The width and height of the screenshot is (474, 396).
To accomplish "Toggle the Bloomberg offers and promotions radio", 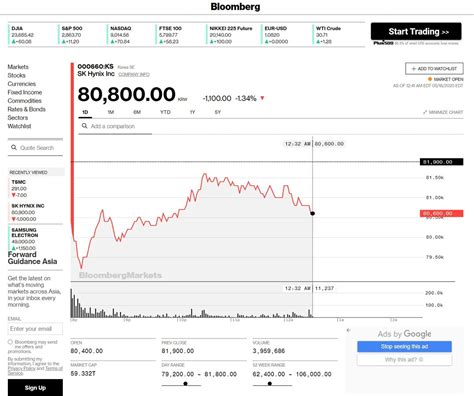I will click(10, 342).
